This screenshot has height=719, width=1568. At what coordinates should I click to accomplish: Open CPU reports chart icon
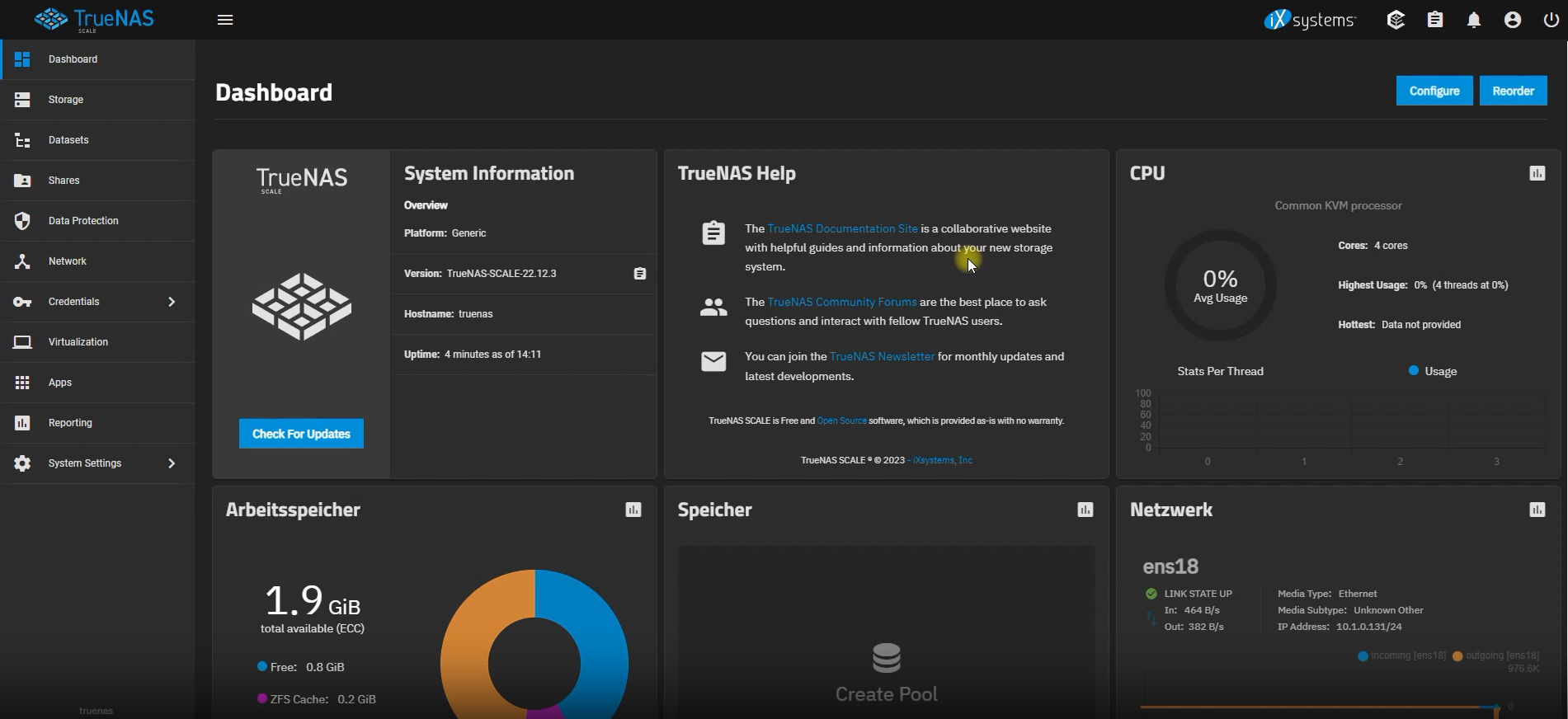click(x=1537, y=173)
